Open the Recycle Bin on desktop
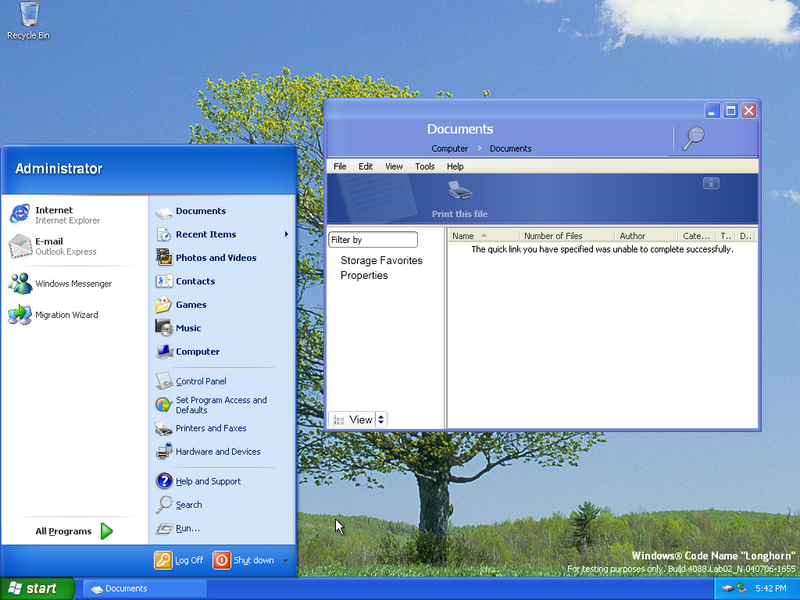Viewport: 800px width, 600px height. click(28, 18)
